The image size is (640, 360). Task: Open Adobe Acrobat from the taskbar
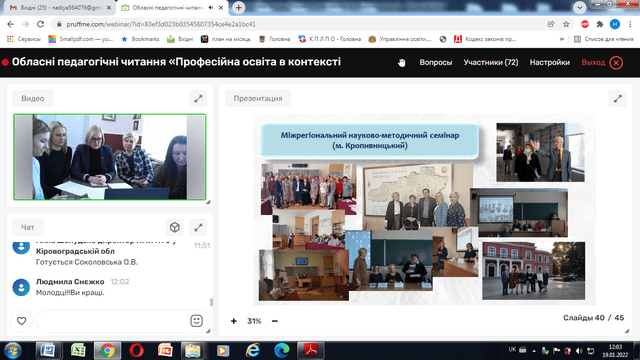pyautogui.click(x=311, y=351)
